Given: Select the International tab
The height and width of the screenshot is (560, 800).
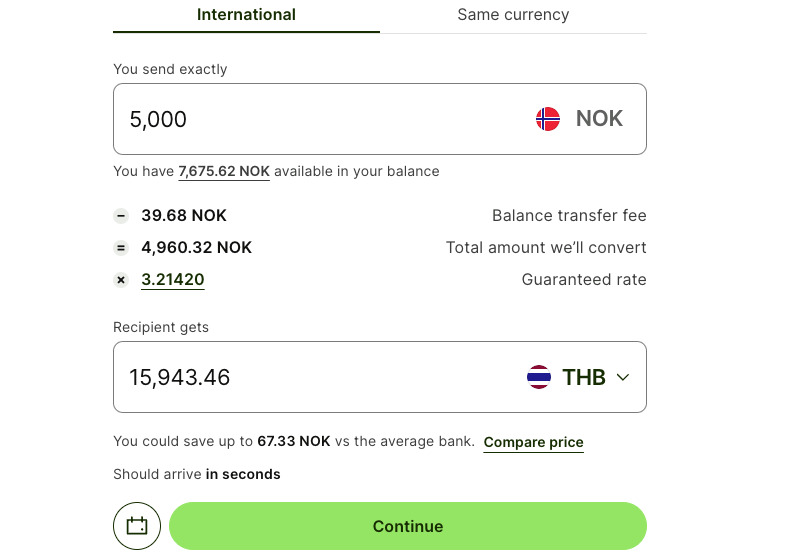Looking at the screenshot, I should click(246, 15).
